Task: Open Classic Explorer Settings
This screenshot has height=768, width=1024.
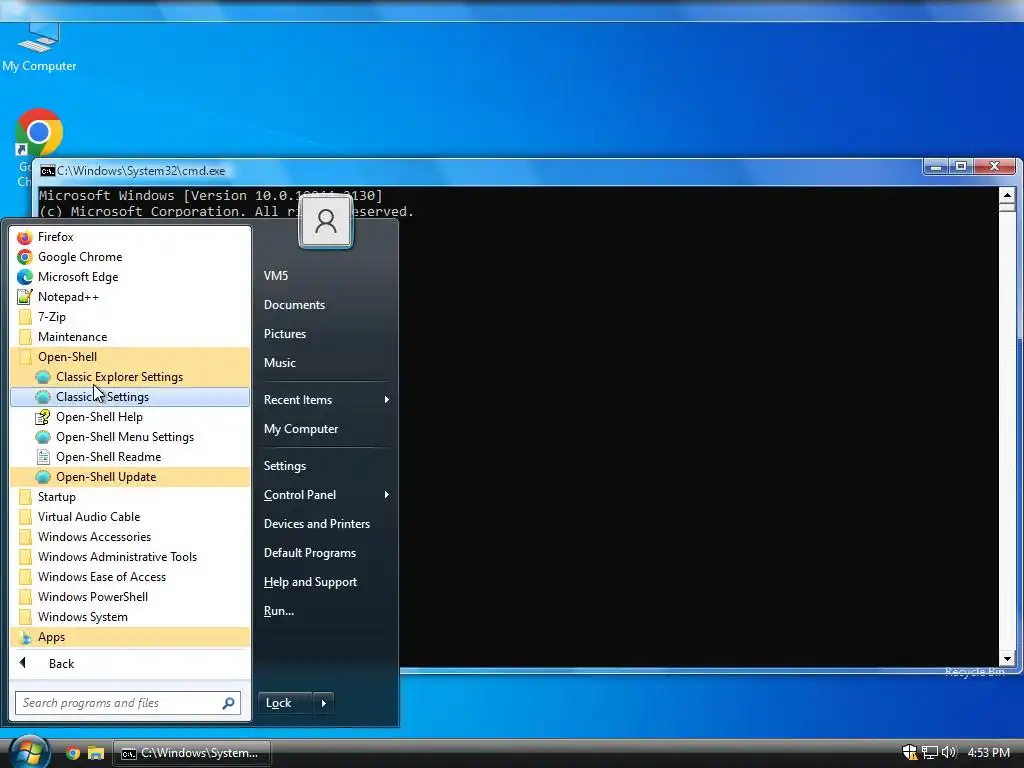Action: (x=130, y=377)
